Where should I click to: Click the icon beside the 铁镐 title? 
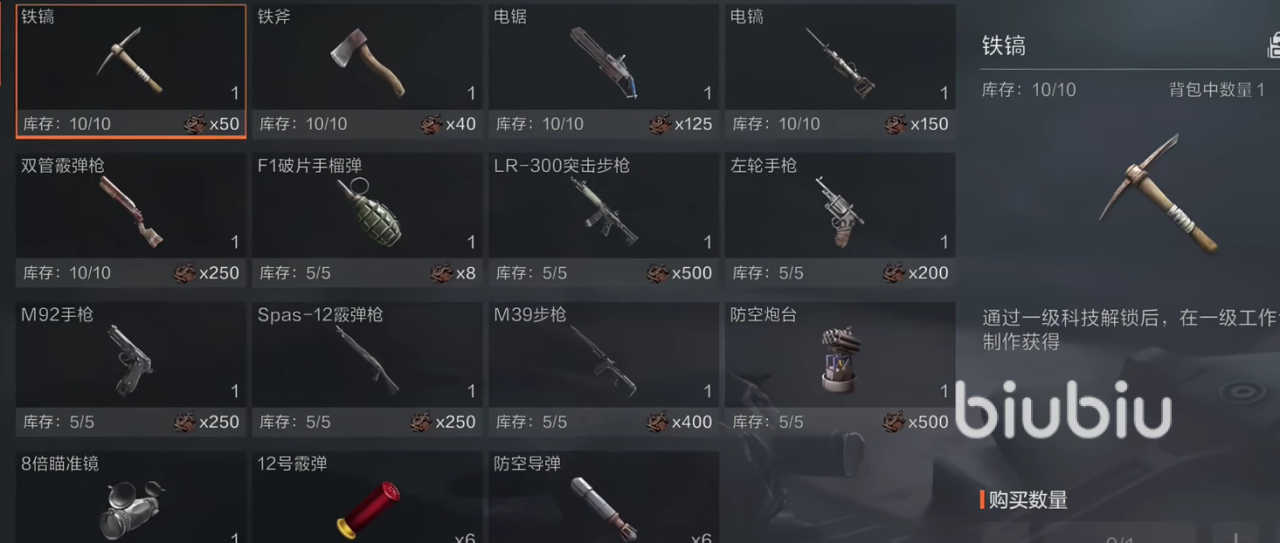1273,45
